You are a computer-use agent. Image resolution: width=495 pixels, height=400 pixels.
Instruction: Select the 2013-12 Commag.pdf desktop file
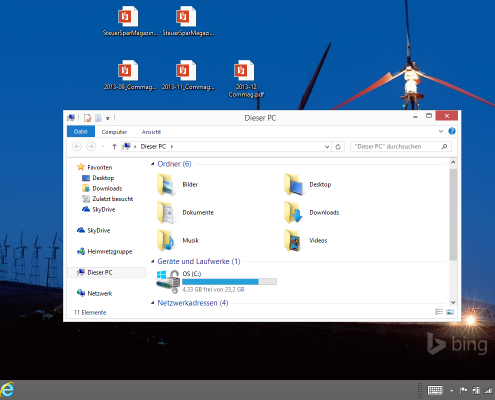click(246, 79)
